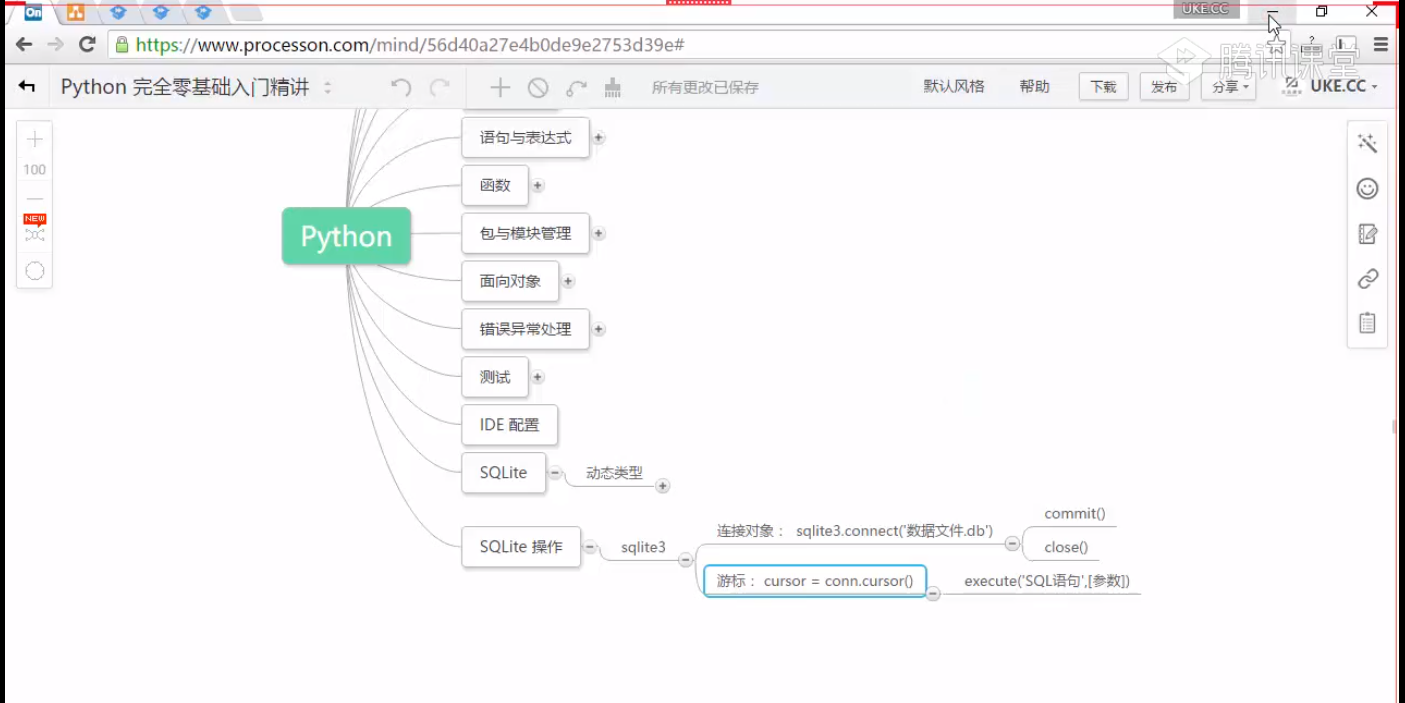Redo the last mind map change
The image size is (1405, 703).
click(x=439, y=88)
